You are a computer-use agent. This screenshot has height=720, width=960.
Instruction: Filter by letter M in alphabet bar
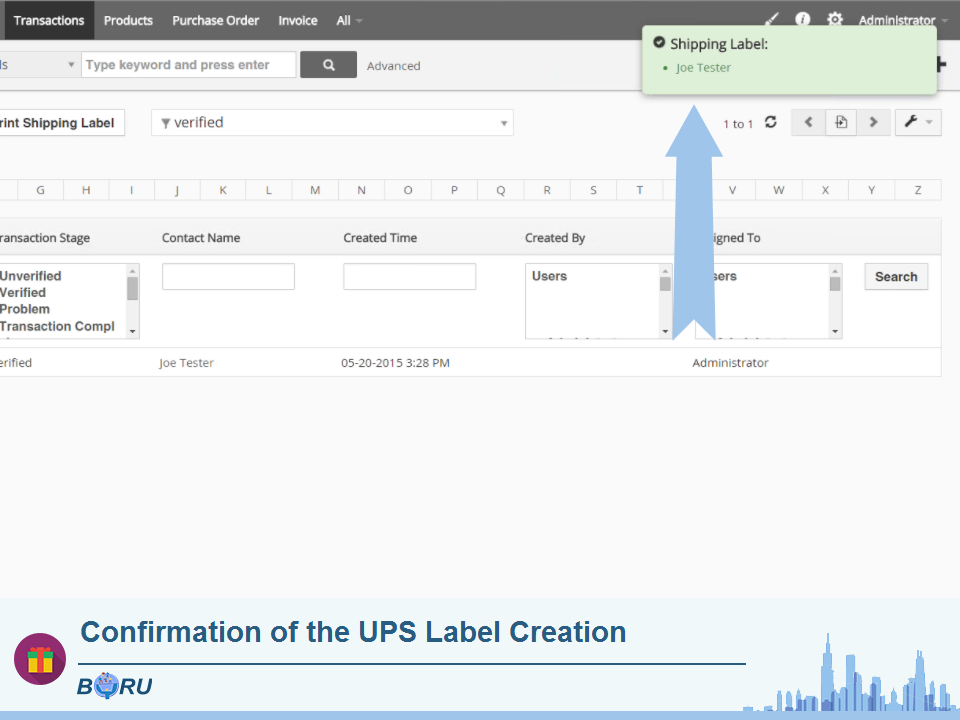(315, 190)
